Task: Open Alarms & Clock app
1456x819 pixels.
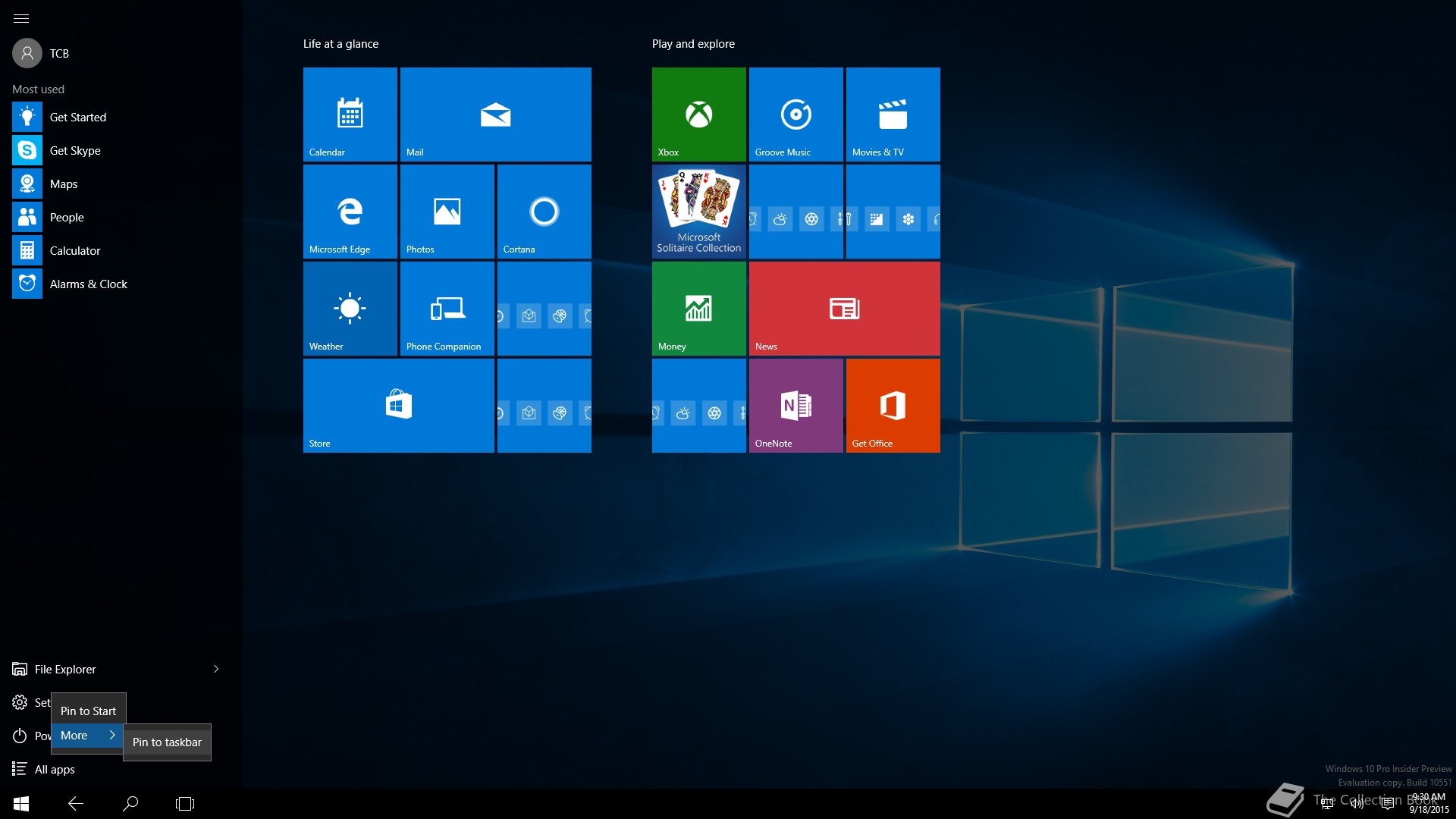Action: tap(121, 284)
